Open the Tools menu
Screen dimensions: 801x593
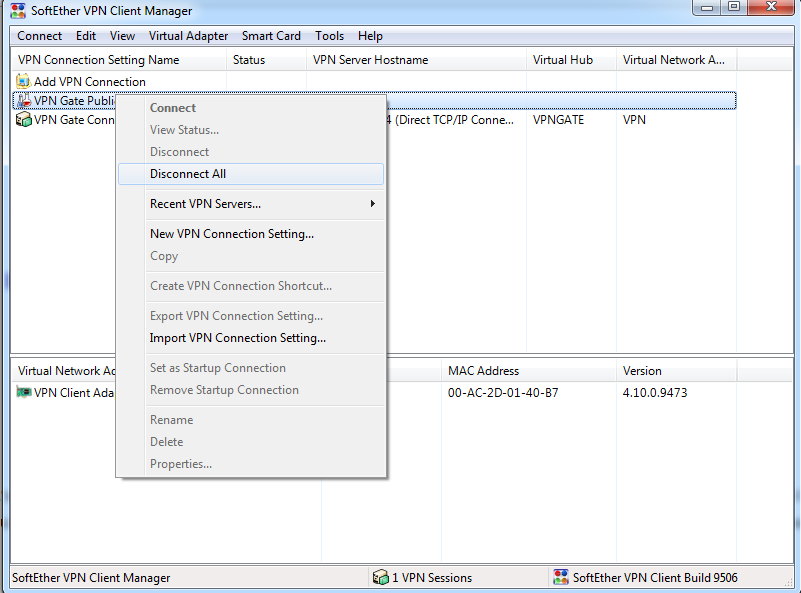click(x=329, y=36)
